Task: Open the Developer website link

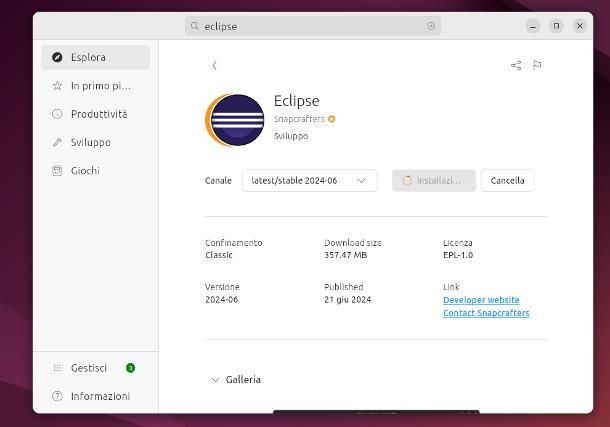Action: (x=481, y=300)
